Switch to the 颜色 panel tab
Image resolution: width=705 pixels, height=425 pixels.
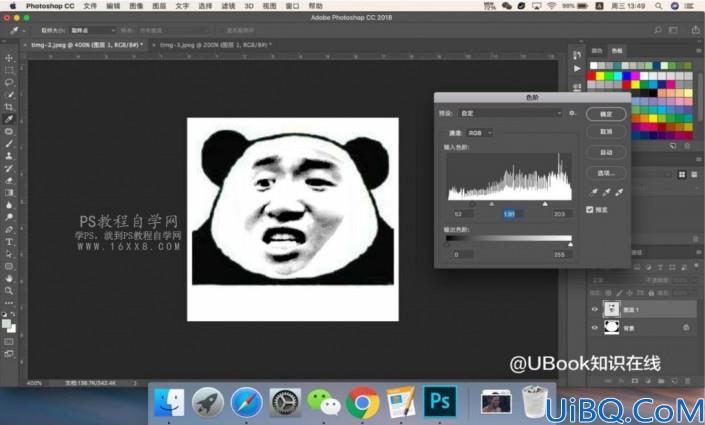pyautogui.click(x=597, y=50)
